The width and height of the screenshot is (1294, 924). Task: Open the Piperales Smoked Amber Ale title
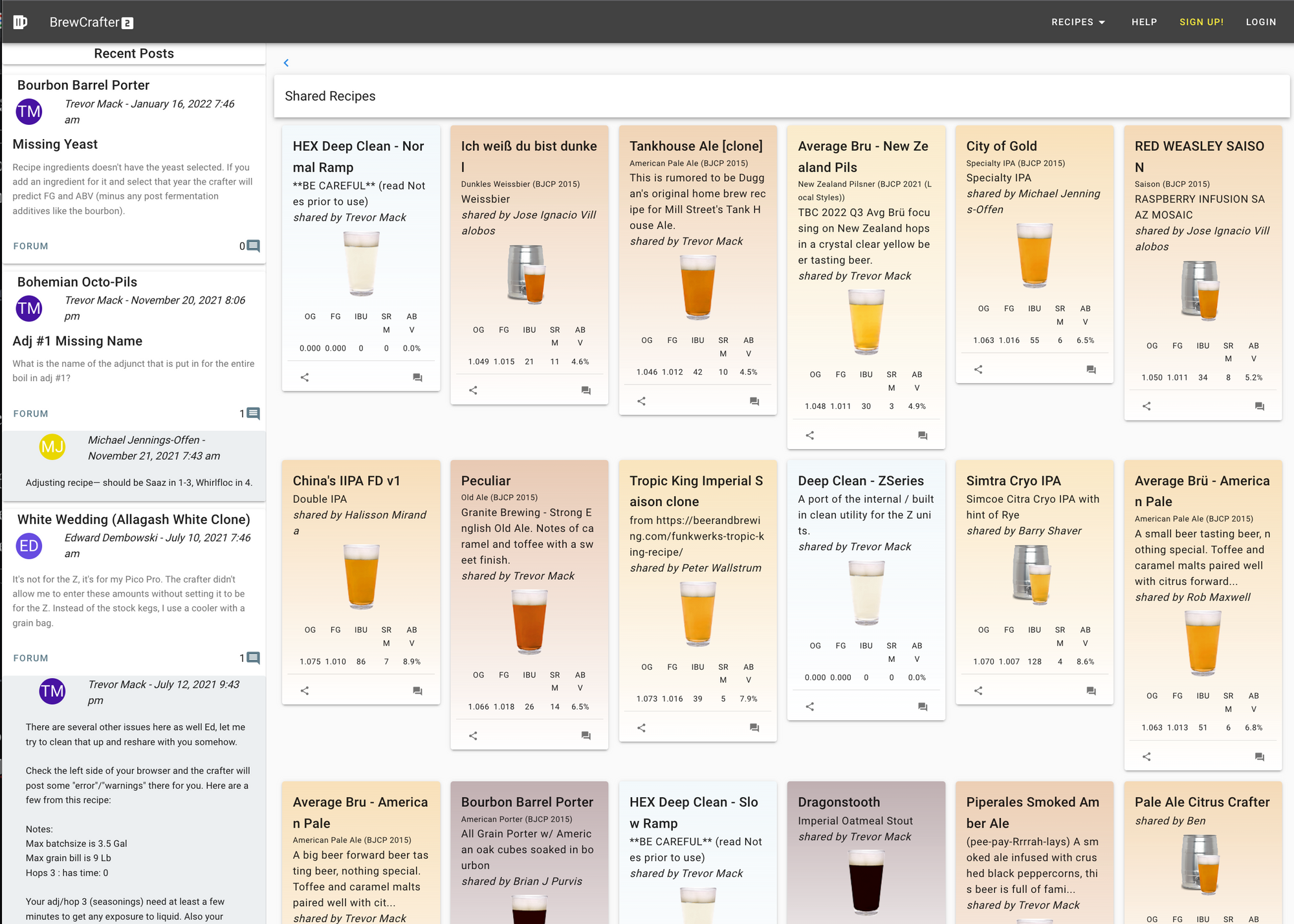click(x=1033, y=812)
